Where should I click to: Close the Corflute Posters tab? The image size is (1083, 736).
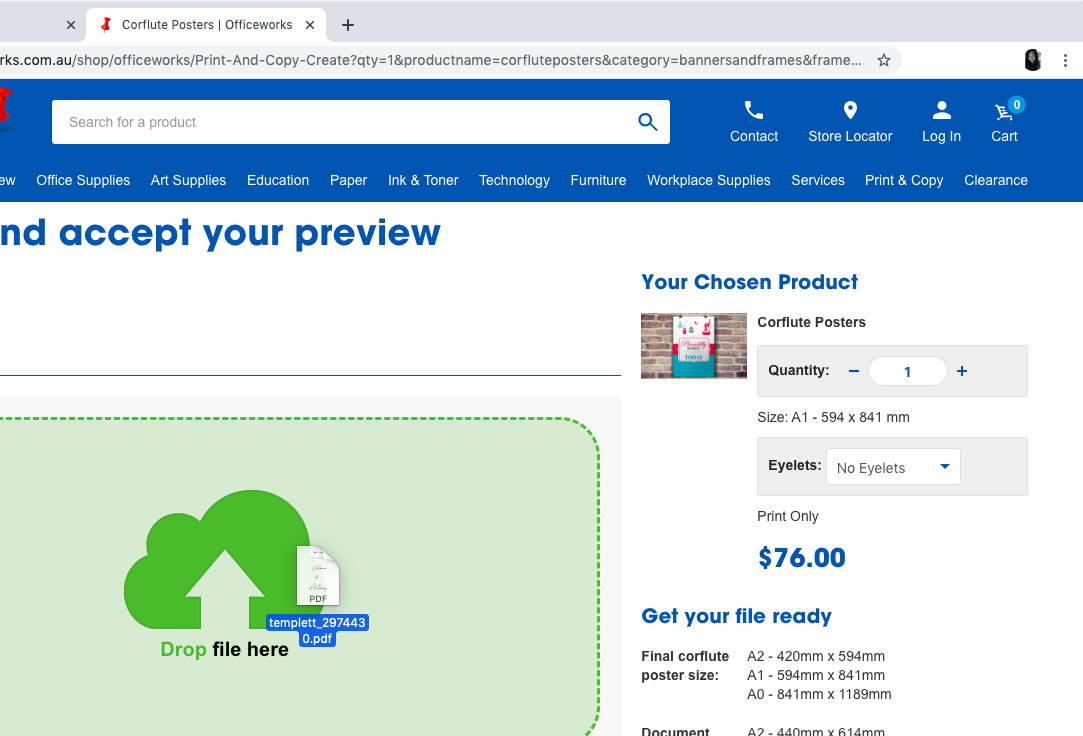coord(310,25)
